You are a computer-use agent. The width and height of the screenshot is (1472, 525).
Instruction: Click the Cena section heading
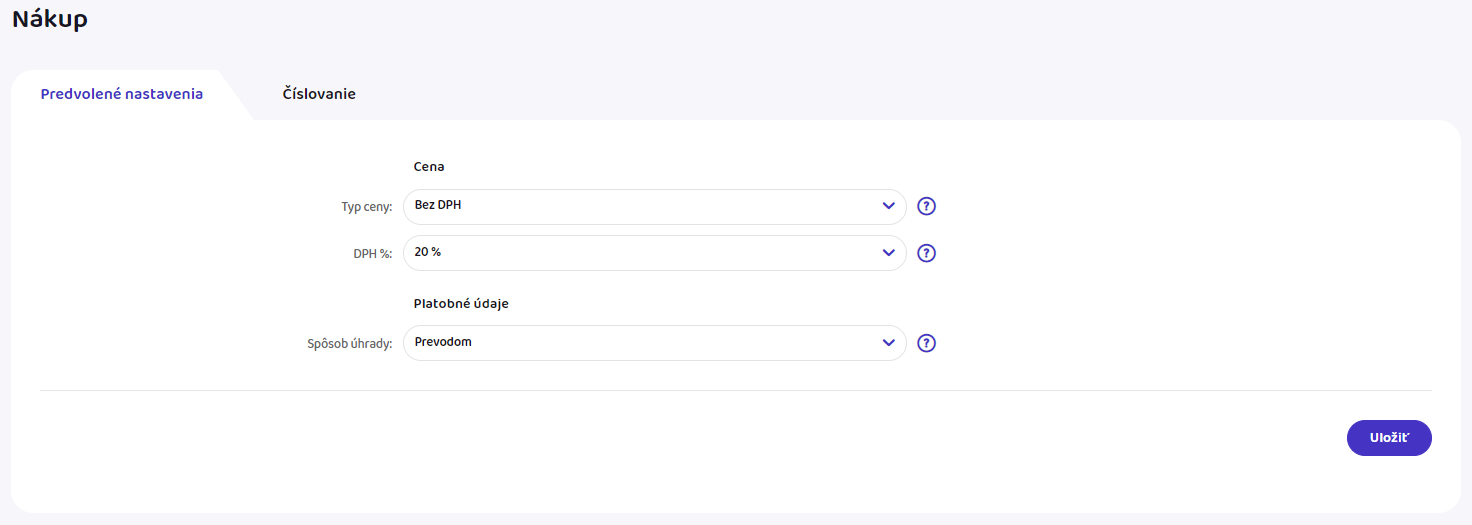(429, 167)
